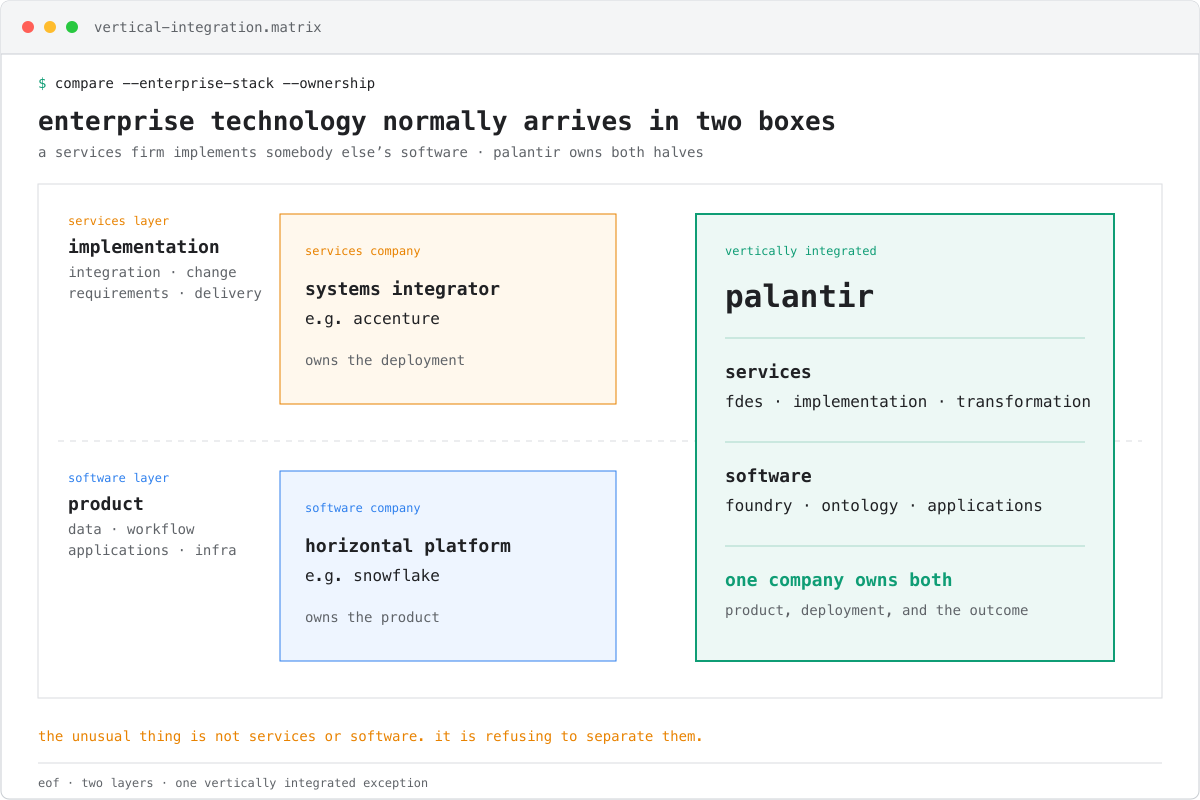1200x800 pixels.
Task: Click the red close window button
Action: tap(28, 27)
